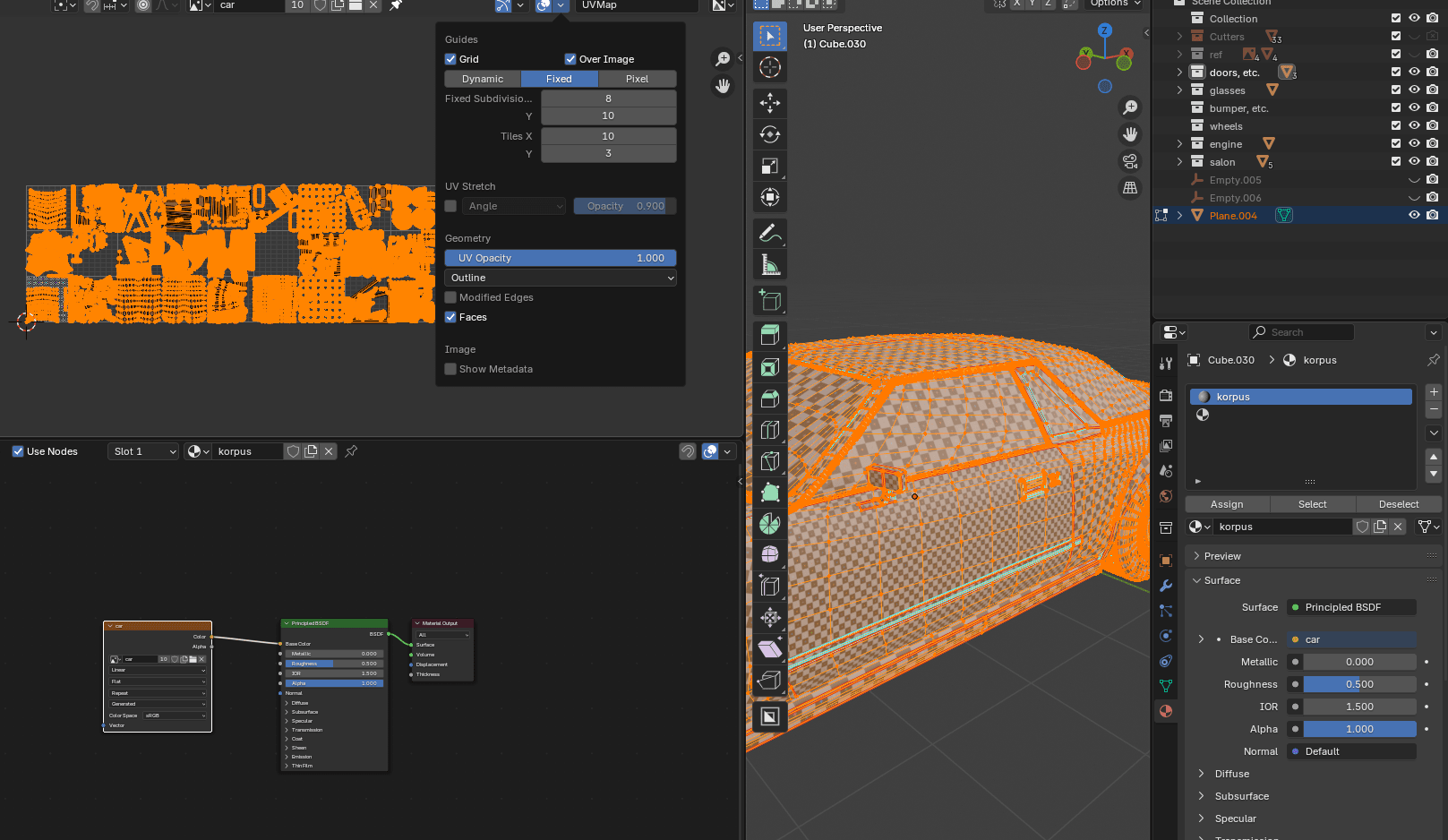Click the Roughness slider in Surface panel
This screenshot has height=840, width=1448.
1358,684
